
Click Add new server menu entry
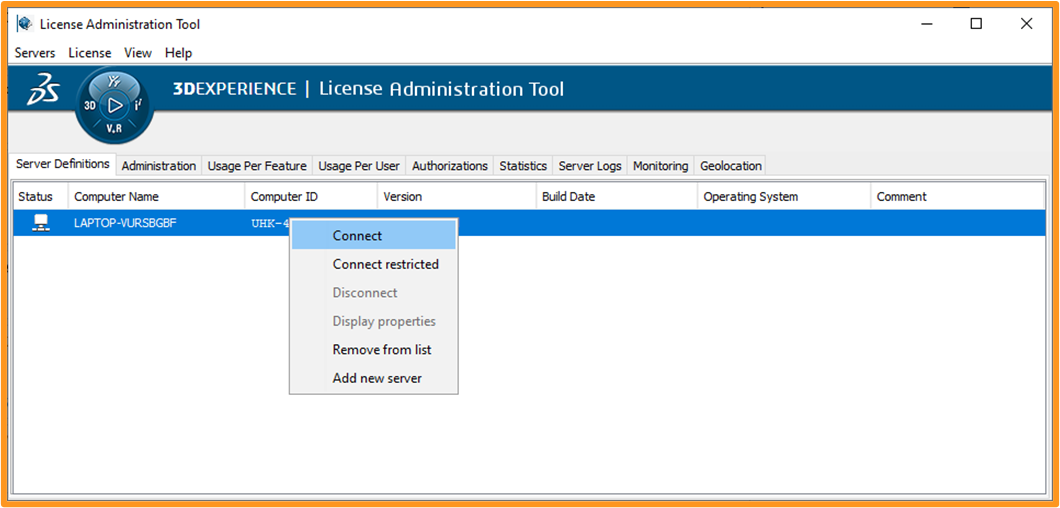(x=377, y=378)
